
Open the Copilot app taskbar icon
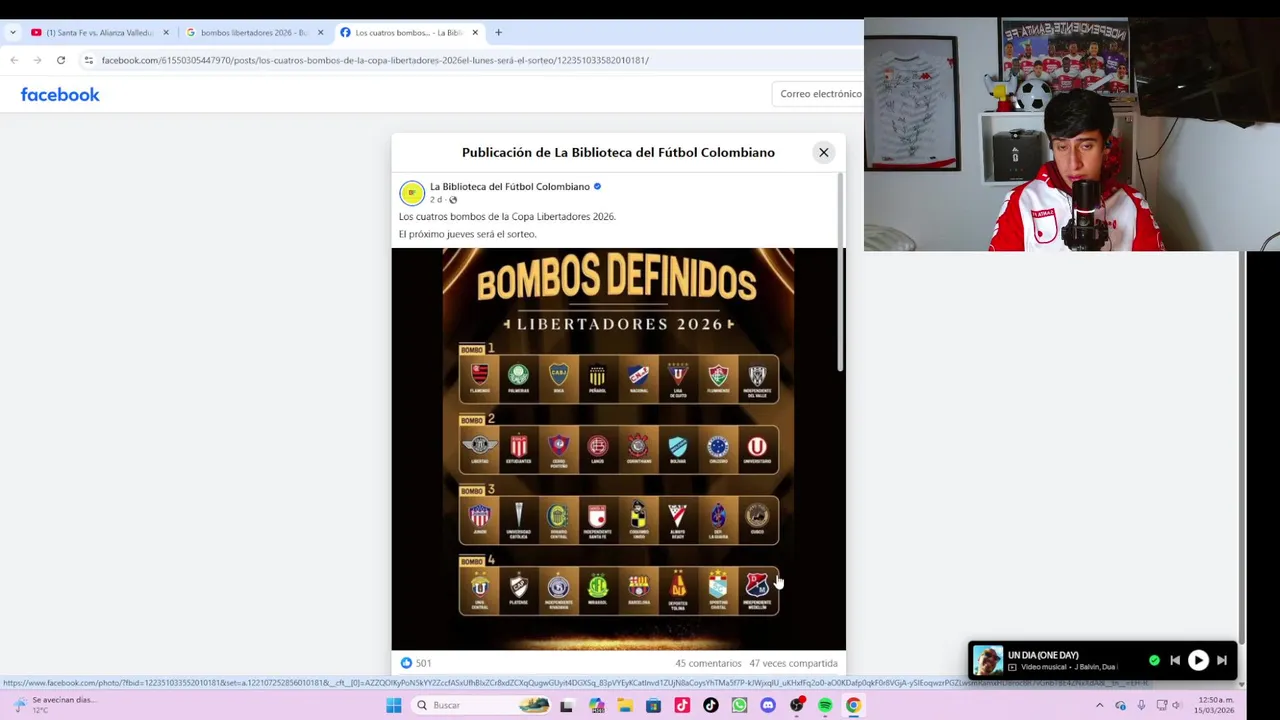coord(597,705)
